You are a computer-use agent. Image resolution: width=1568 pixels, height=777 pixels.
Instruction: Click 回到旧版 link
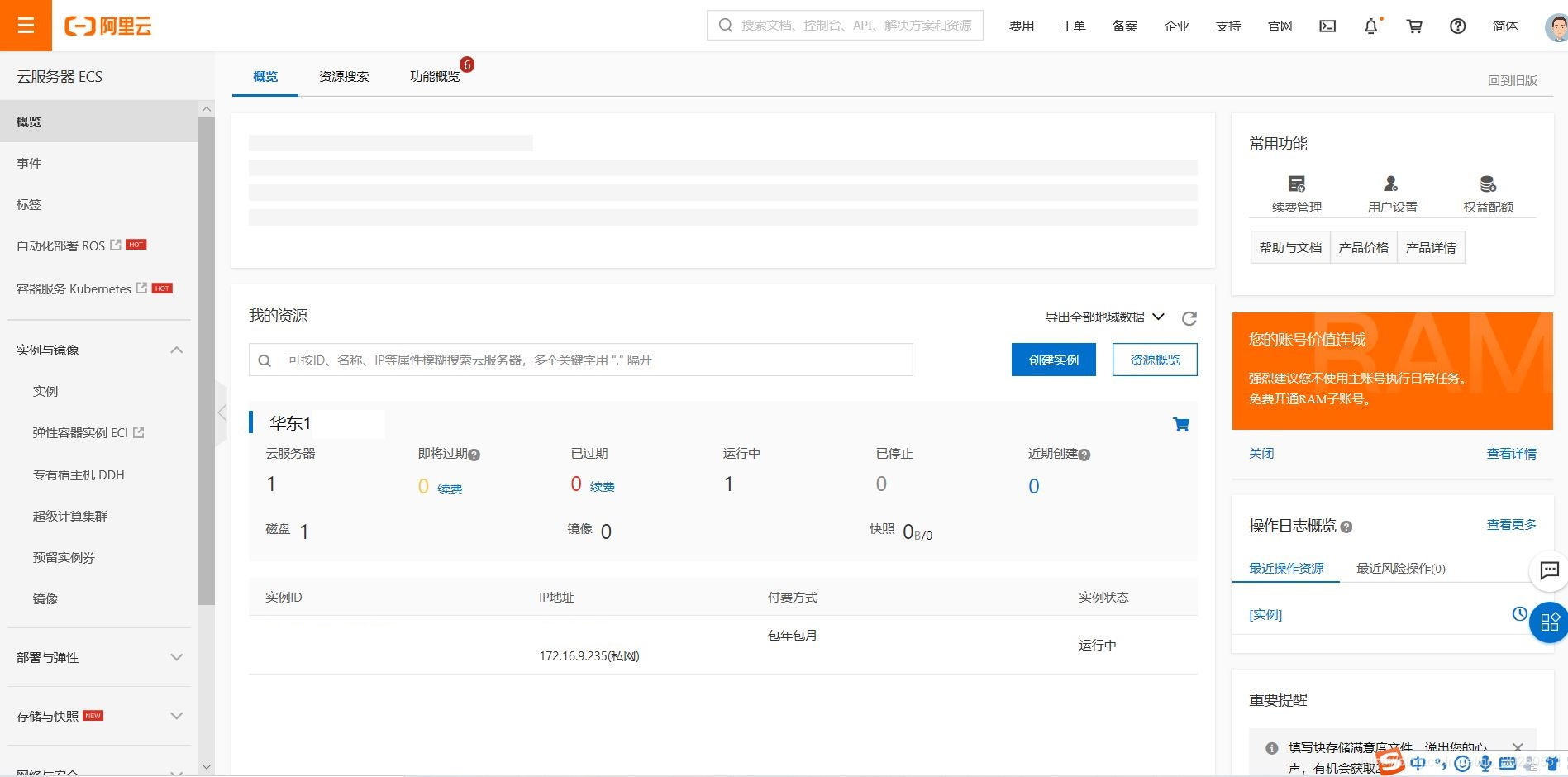tap(1512, 80)
